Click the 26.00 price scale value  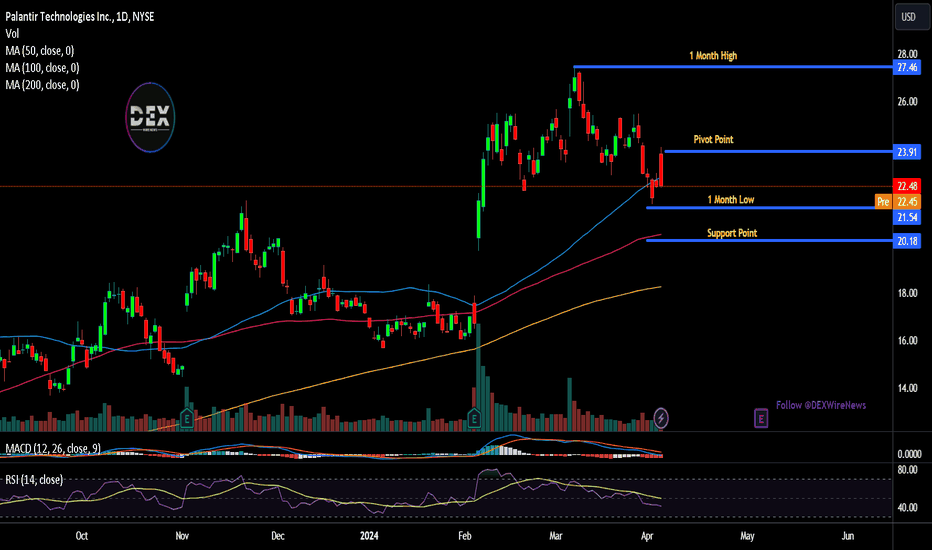pos(907,102)
